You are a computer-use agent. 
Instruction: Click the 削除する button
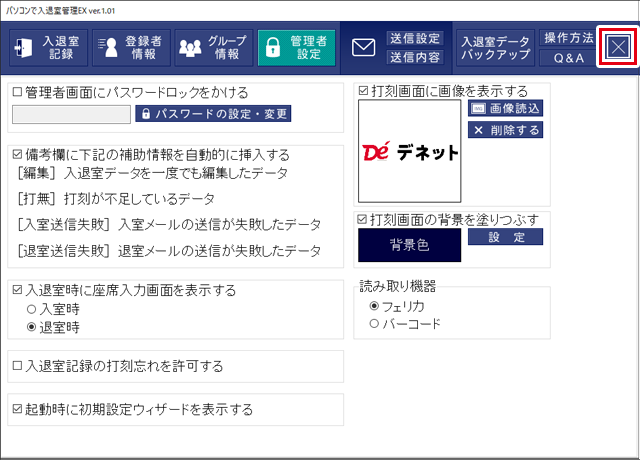tap(505, 130)
